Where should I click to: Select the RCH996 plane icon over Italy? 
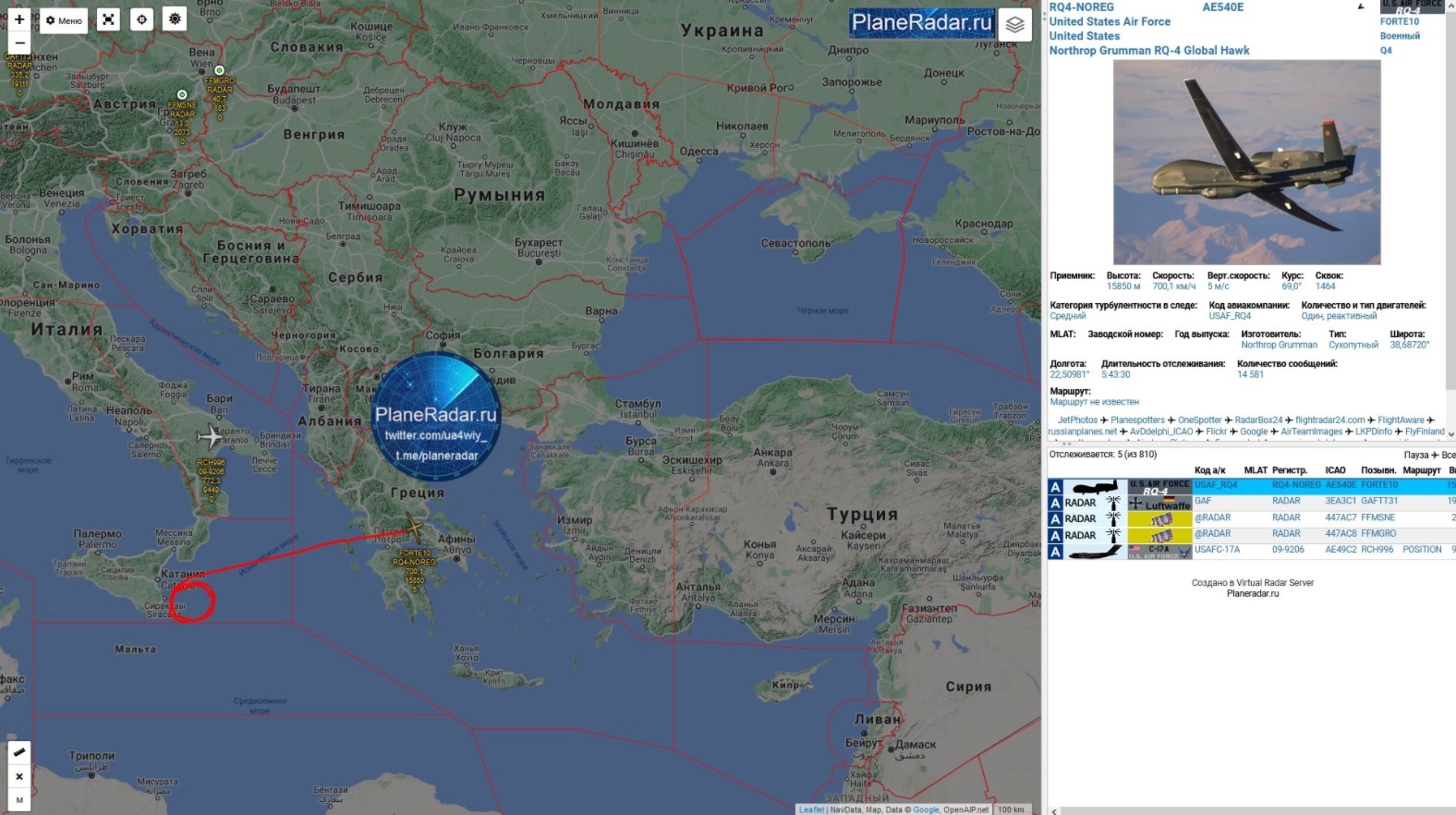(211, 436)
